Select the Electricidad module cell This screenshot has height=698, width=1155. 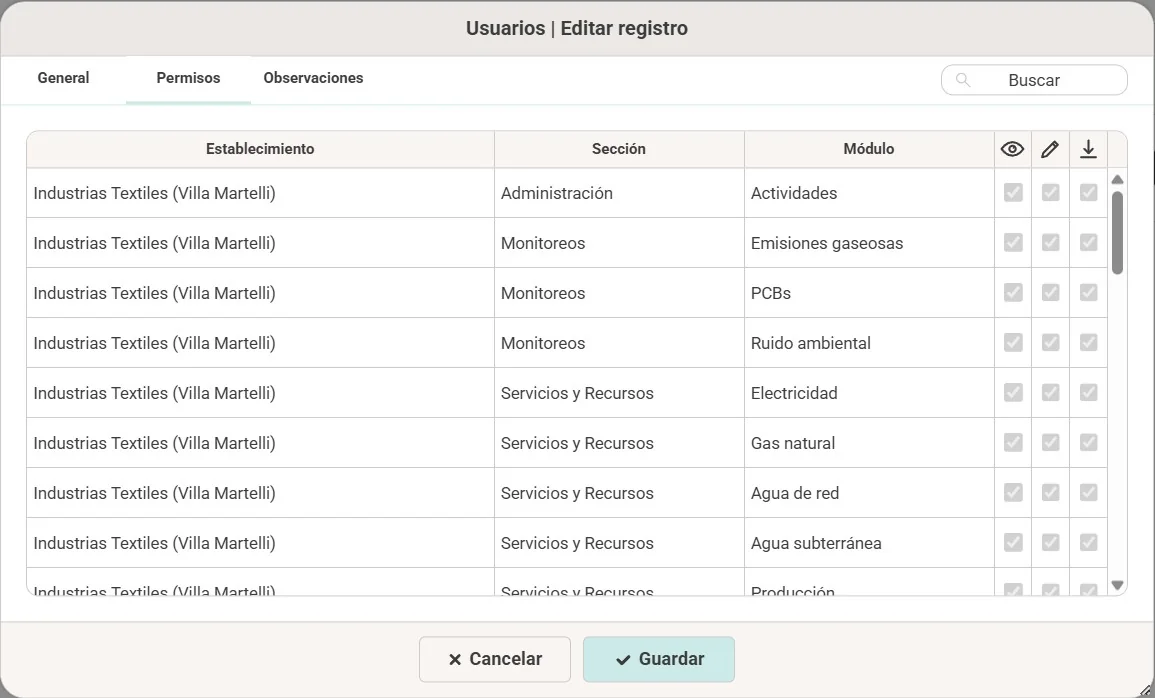tap(869, 393)
